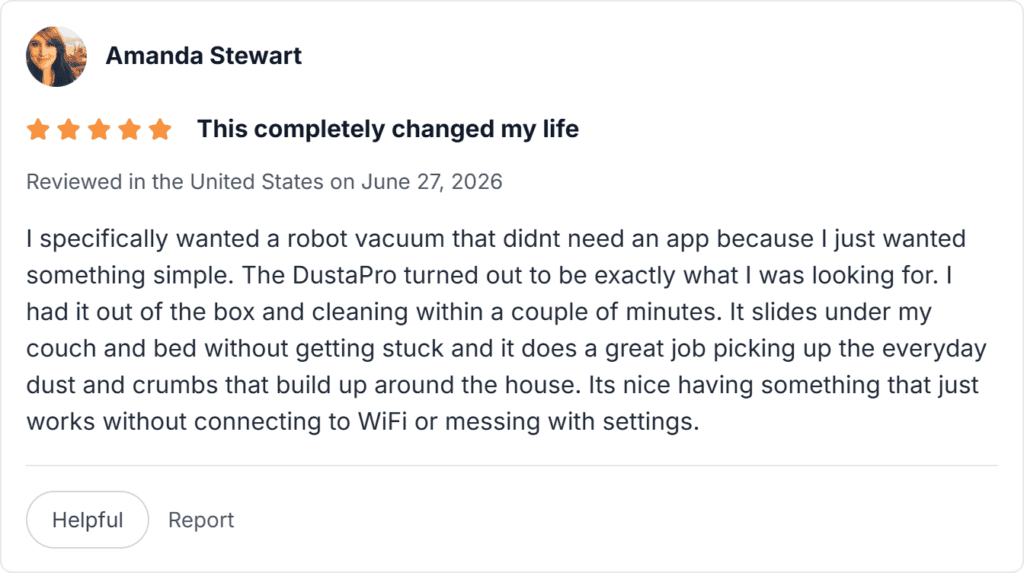The image size is (1024, 573).
Task: Click the first orange rating star
Action: (x=39, y=129)
